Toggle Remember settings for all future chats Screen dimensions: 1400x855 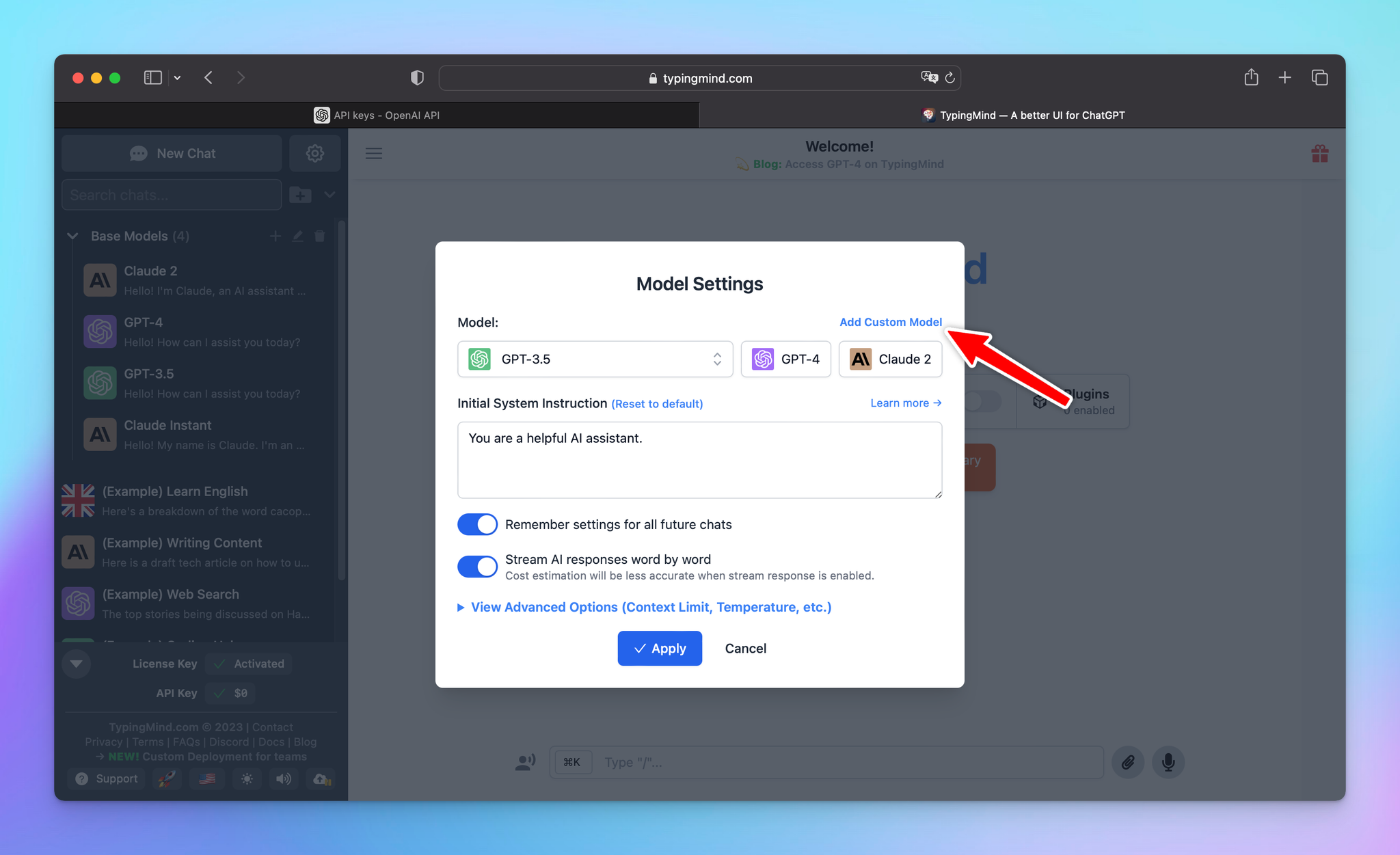click(477, 524)
